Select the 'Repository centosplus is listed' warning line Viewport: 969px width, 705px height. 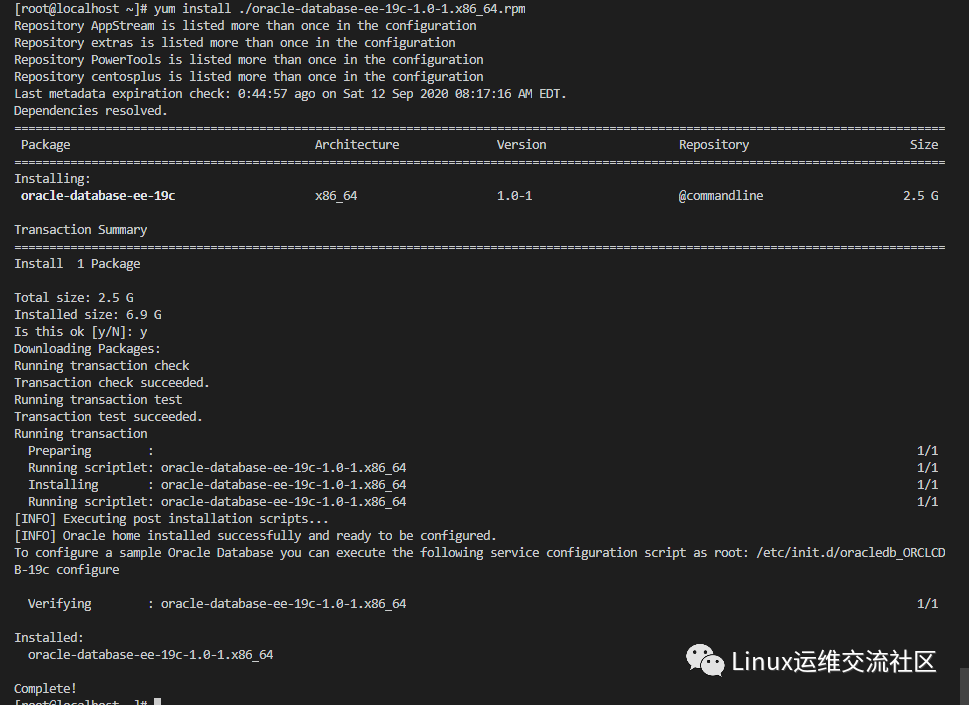pyautogui.click(x=248, y=77)
